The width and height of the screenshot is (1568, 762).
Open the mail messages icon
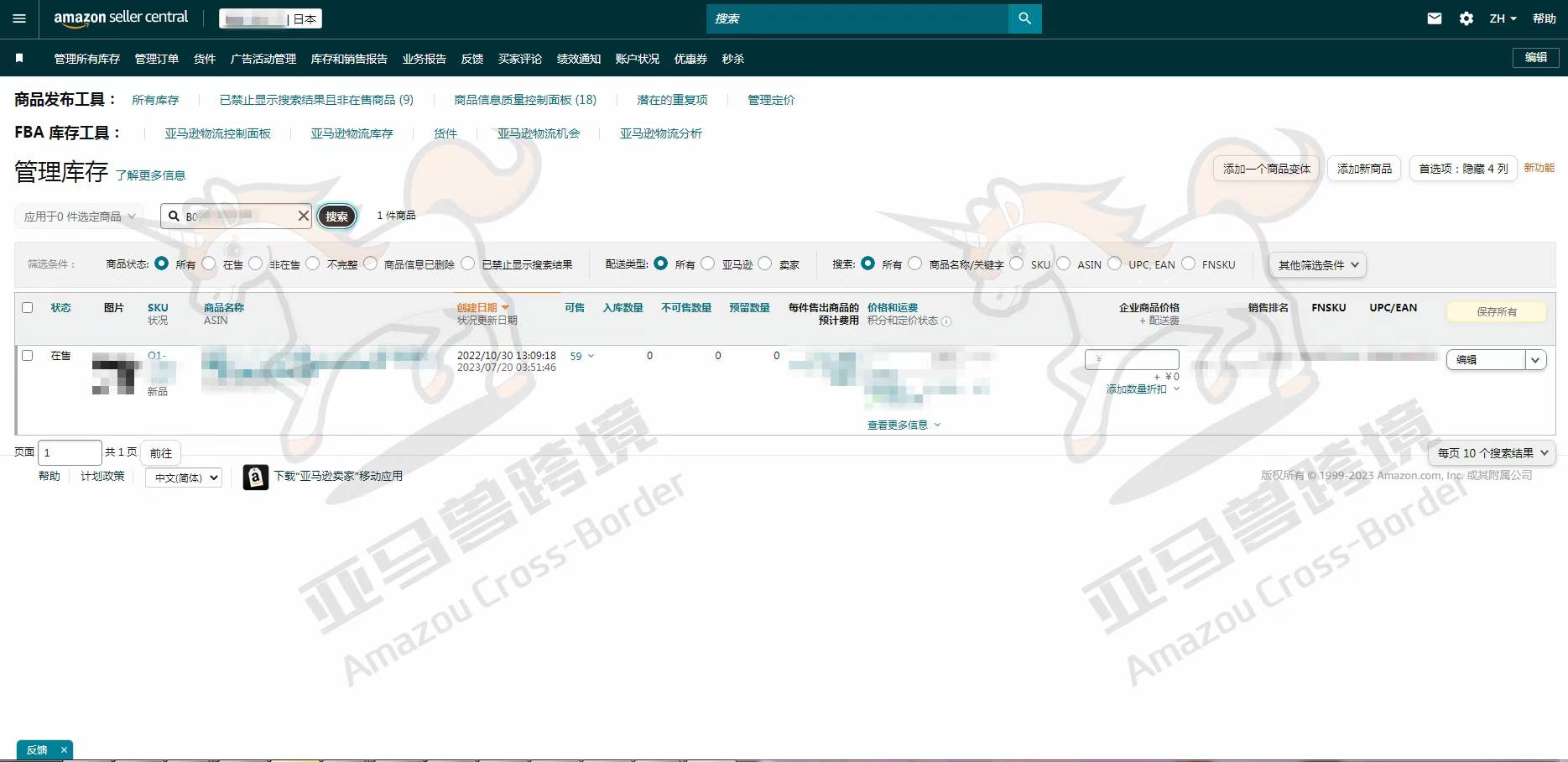pyautogui.click(x=1435, y=18)
